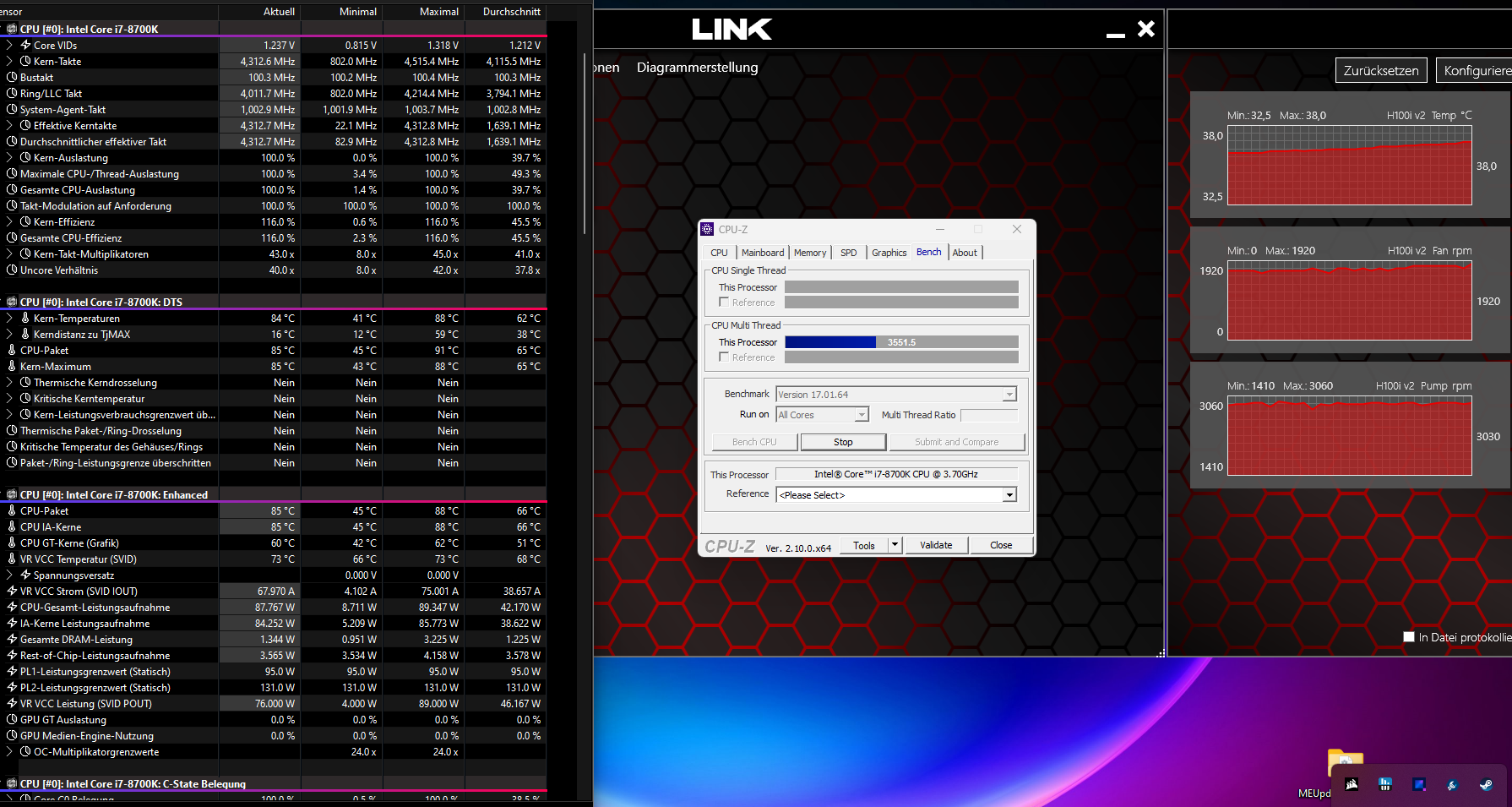Expand the Spannungsversatz row
The height and width of the screenshot is (807, 1512).
[x=9, y=575]
